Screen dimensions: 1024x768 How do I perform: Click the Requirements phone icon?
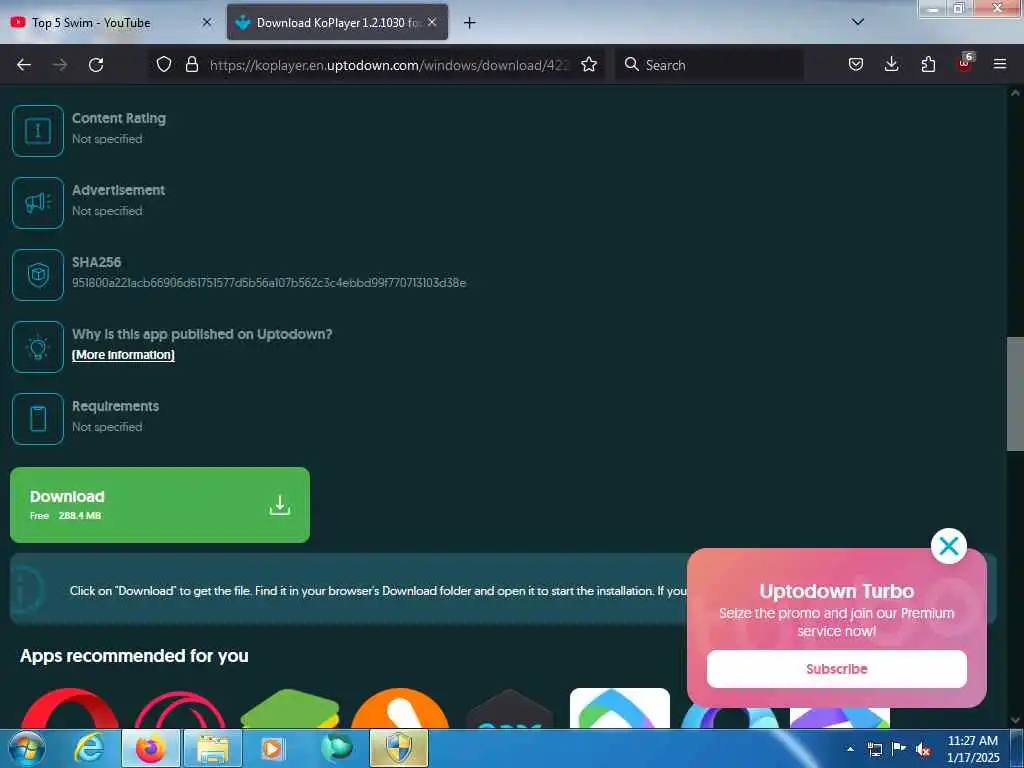38,419
